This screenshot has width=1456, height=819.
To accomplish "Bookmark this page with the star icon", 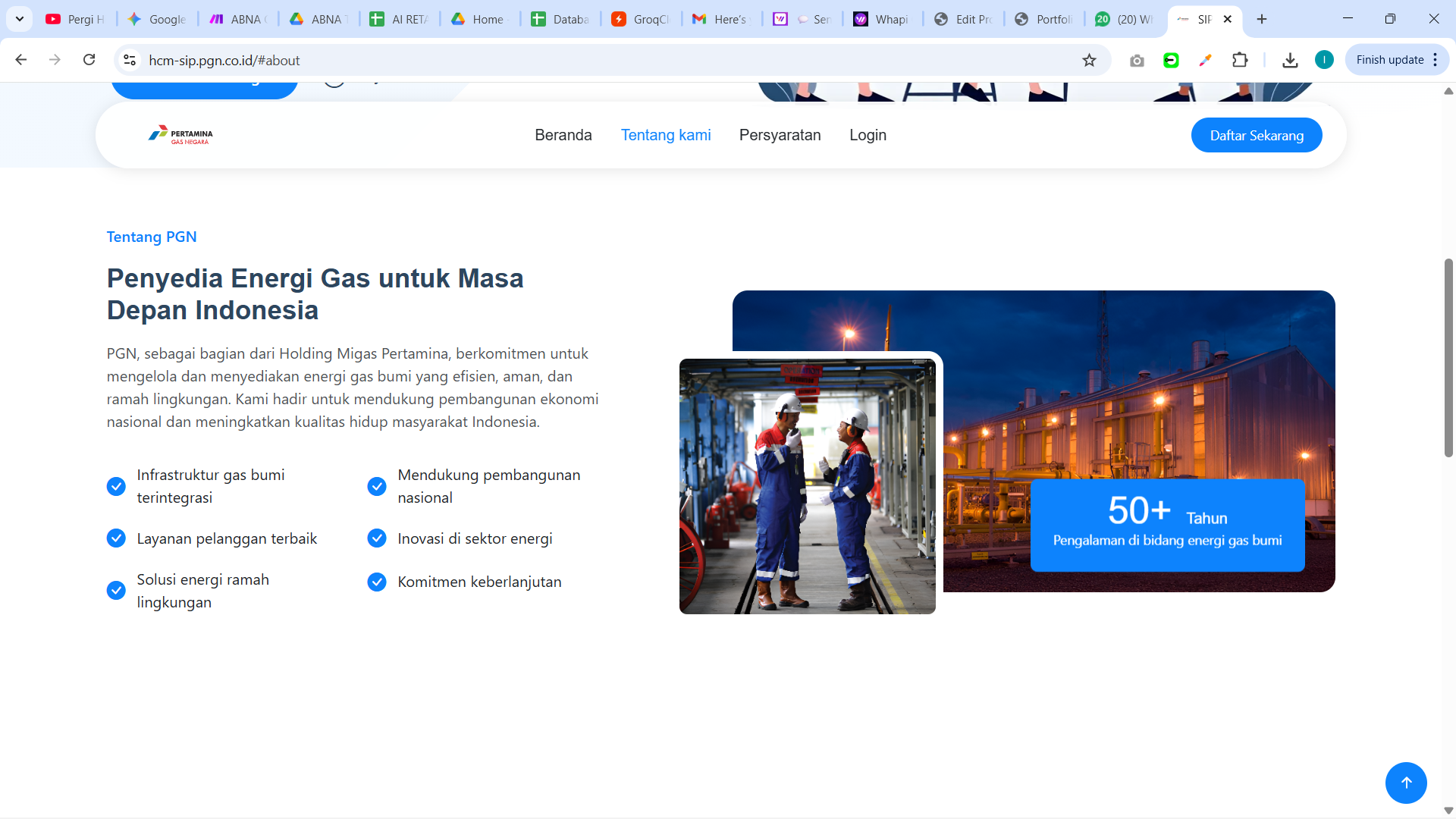I will (1089, 60).
